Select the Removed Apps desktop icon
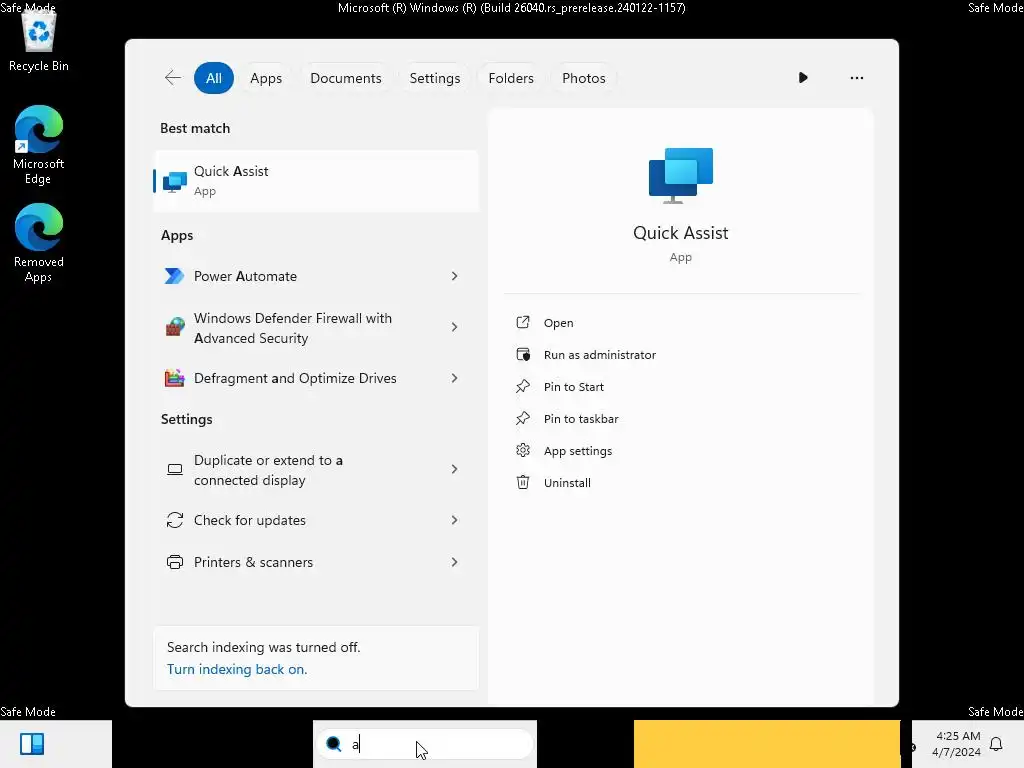1024x768 pixels. [39, 243]
